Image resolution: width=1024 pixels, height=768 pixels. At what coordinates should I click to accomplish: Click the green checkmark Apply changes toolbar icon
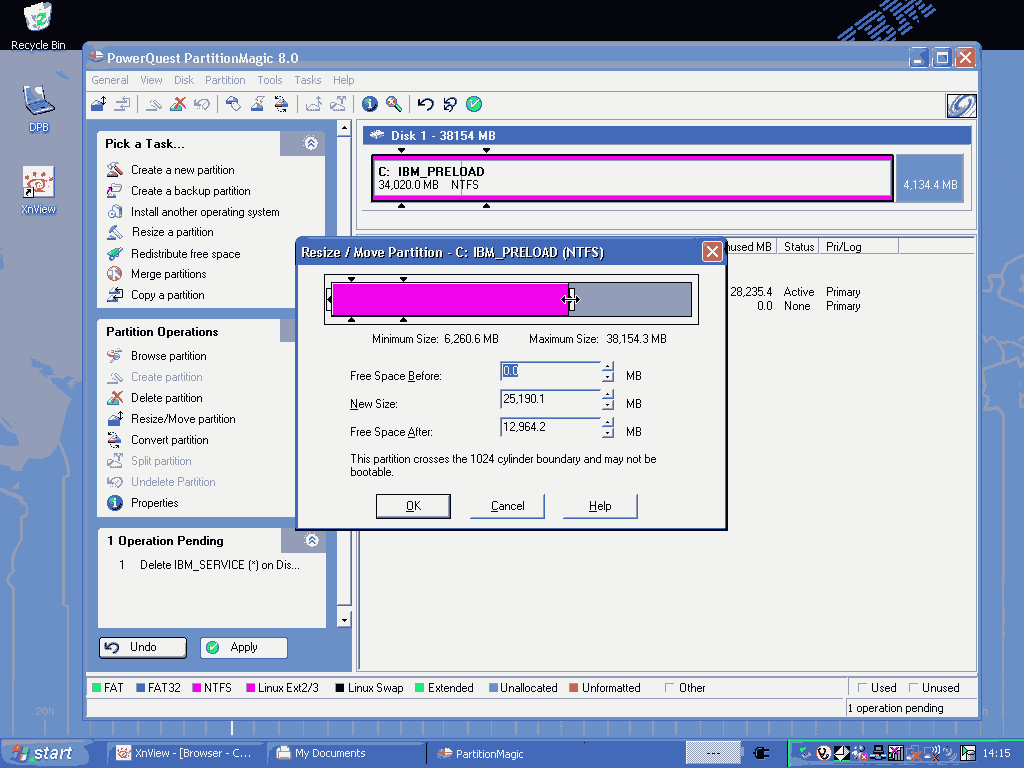click(x=474, y=104)
